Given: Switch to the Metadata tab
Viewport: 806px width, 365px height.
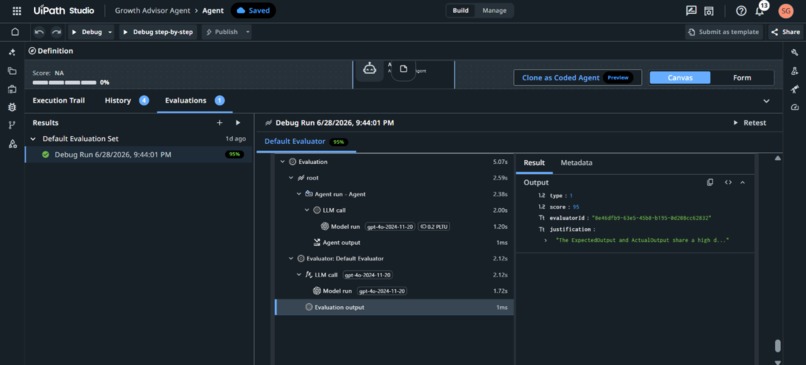Looking at the screenshot, I should pos(576,163).
